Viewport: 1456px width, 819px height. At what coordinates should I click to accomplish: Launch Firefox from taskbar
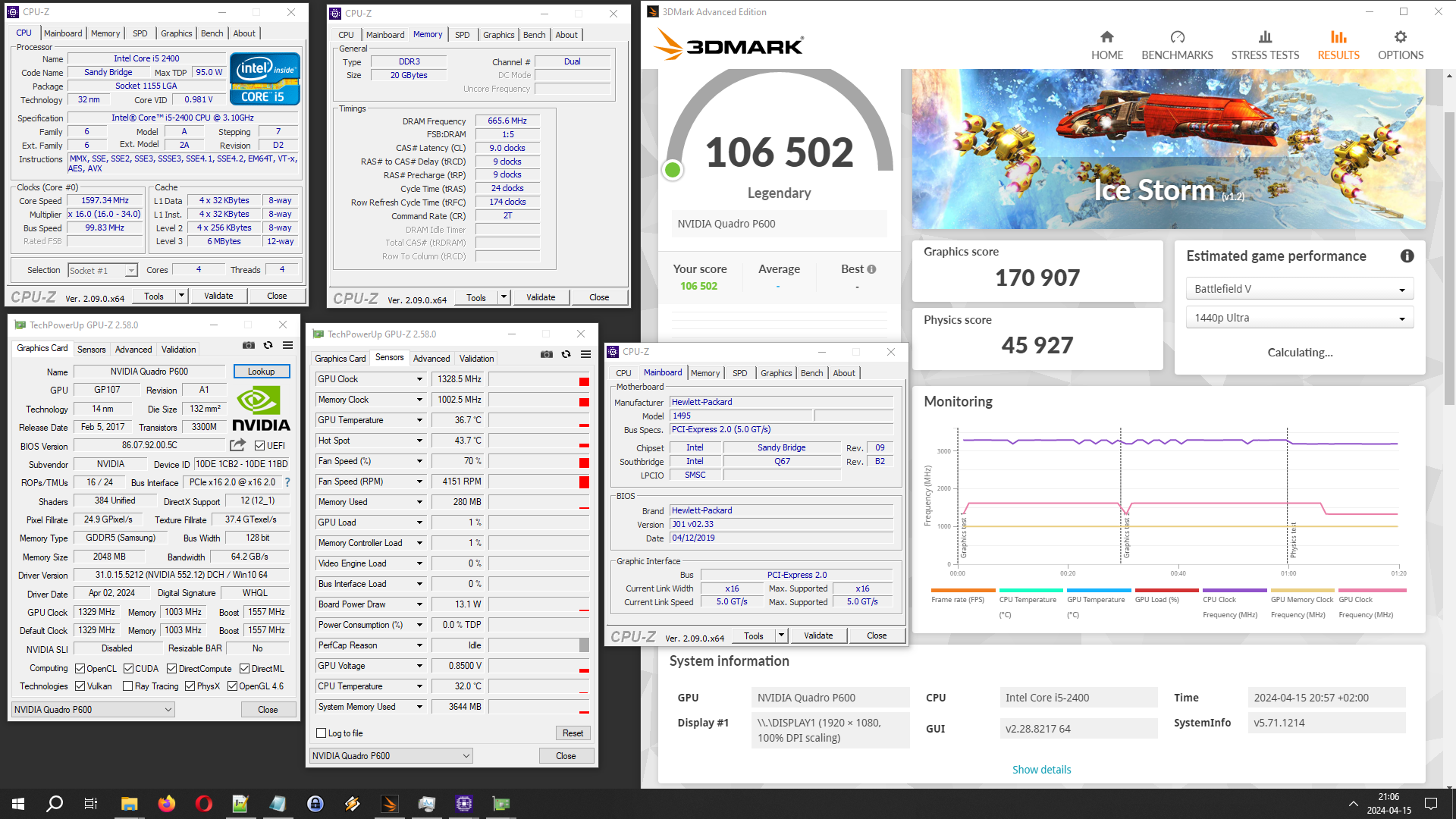166,804
